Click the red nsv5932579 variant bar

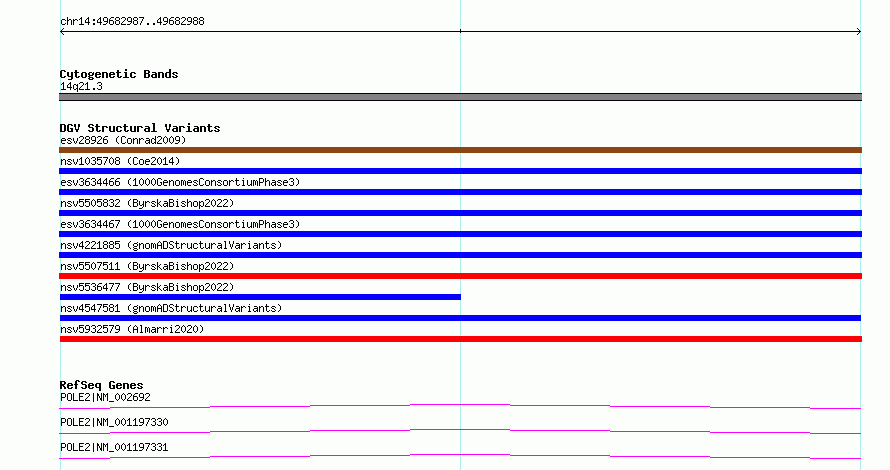pyautogui.click(x=460, y=339)
